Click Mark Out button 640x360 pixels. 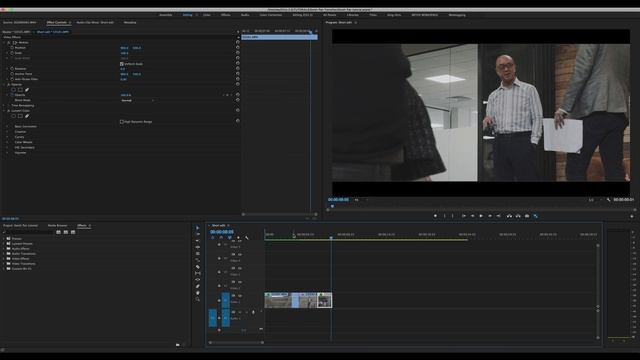[x=453, y=216]
